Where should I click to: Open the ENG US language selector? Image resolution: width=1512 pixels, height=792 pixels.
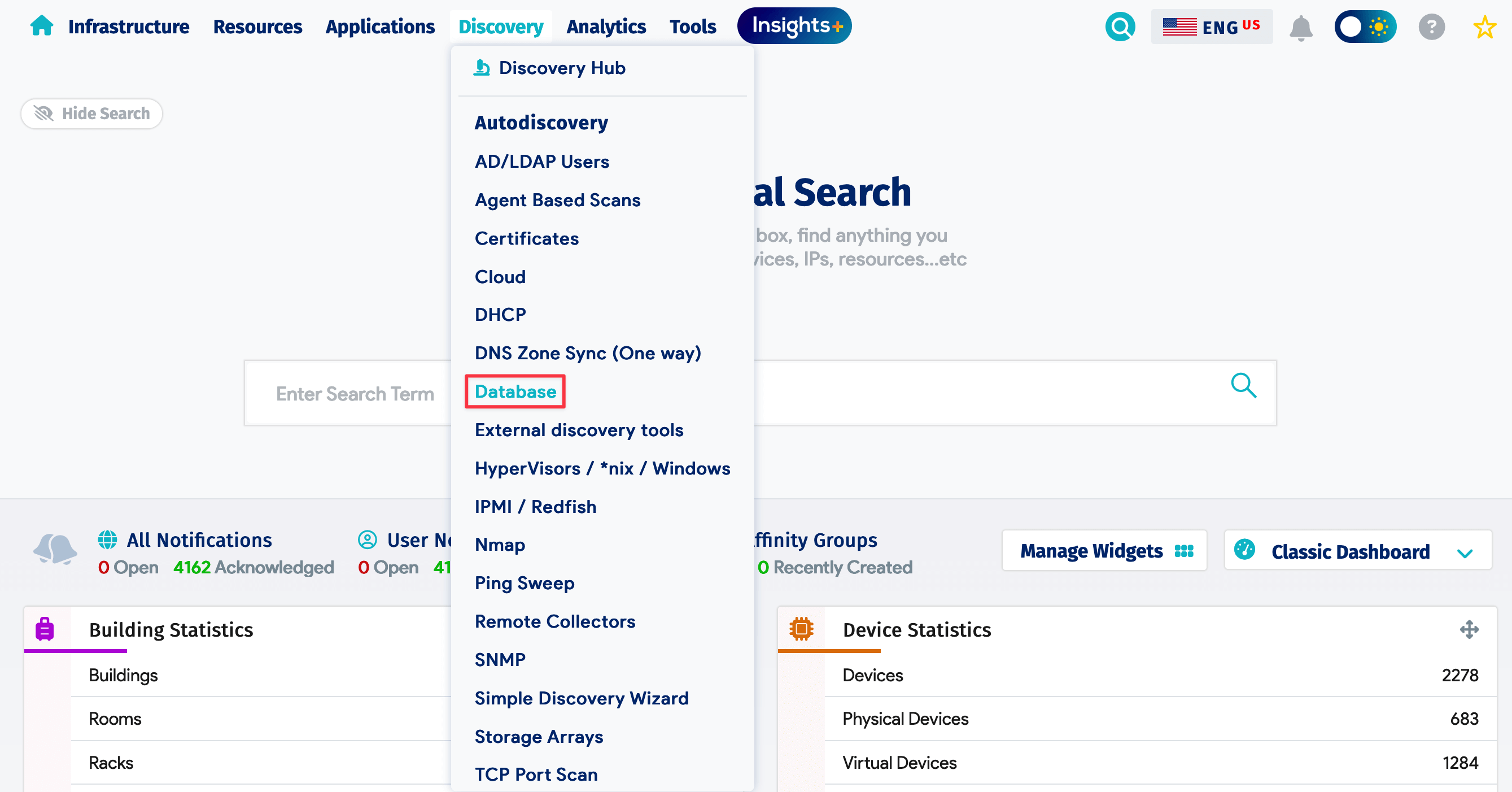pos(1212,27)
